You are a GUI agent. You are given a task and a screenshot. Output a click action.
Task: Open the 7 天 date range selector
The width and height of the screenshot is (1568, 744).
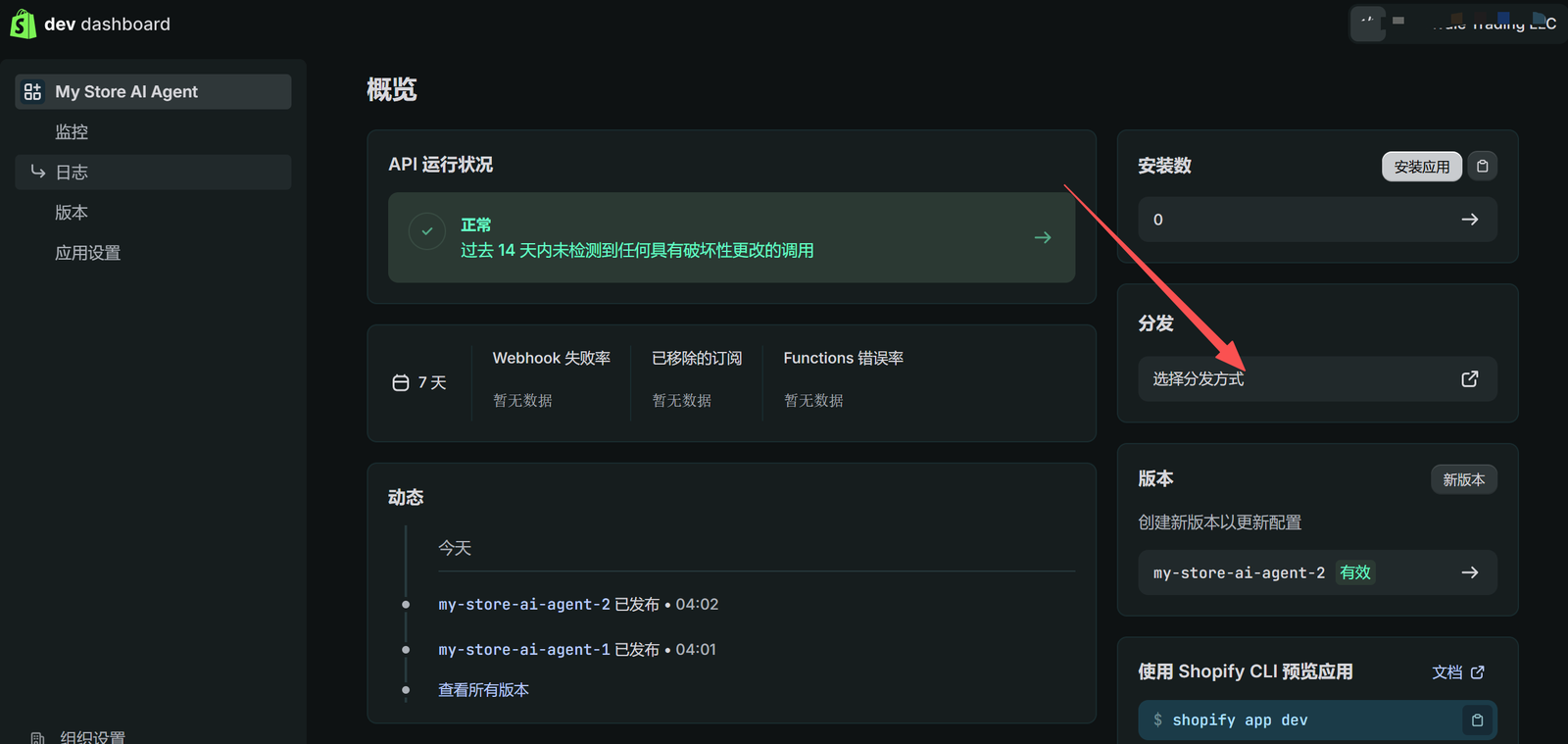click(419, 382)
